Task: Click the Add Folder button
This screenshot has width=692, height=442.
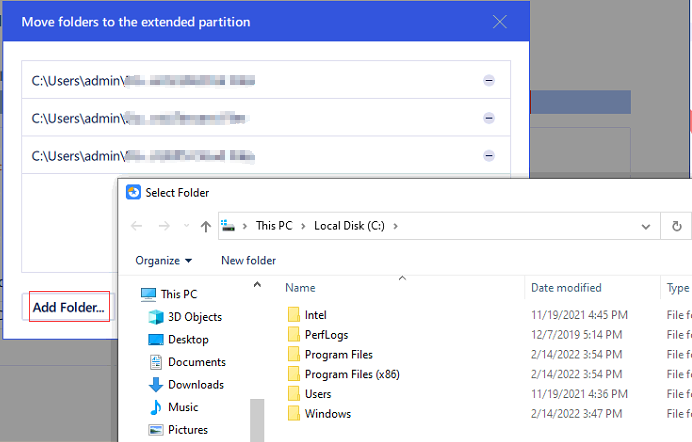Action: (68, 307)
